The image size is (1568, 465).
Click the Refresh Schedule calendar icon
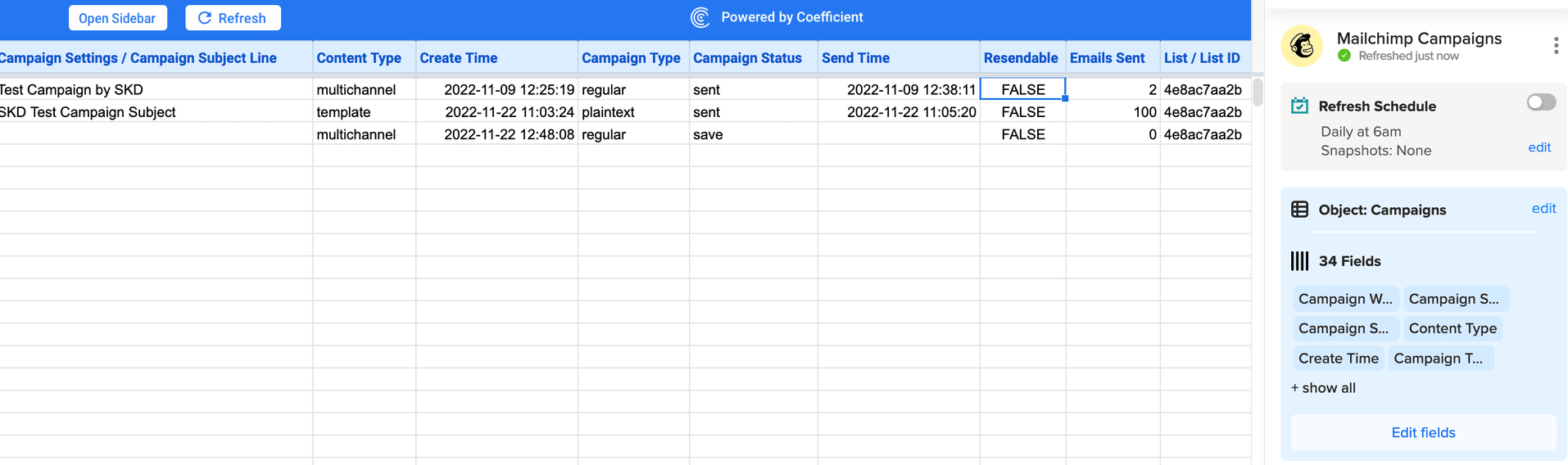click(1299, 106)
